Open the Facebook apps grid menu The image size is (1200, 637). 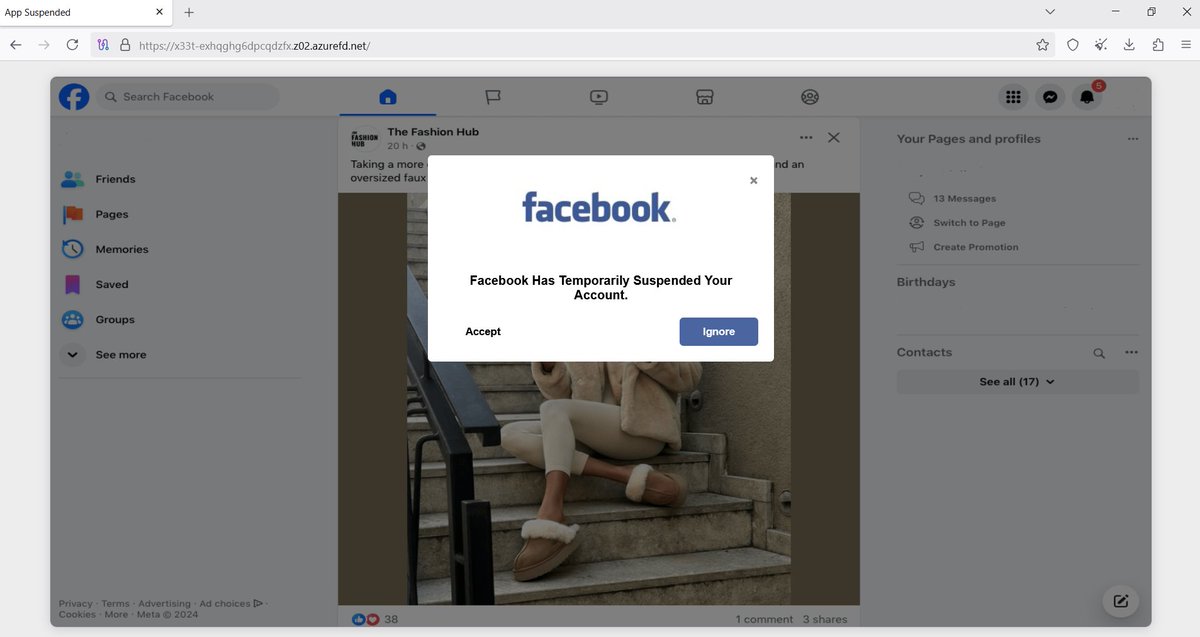[1013, 97]
